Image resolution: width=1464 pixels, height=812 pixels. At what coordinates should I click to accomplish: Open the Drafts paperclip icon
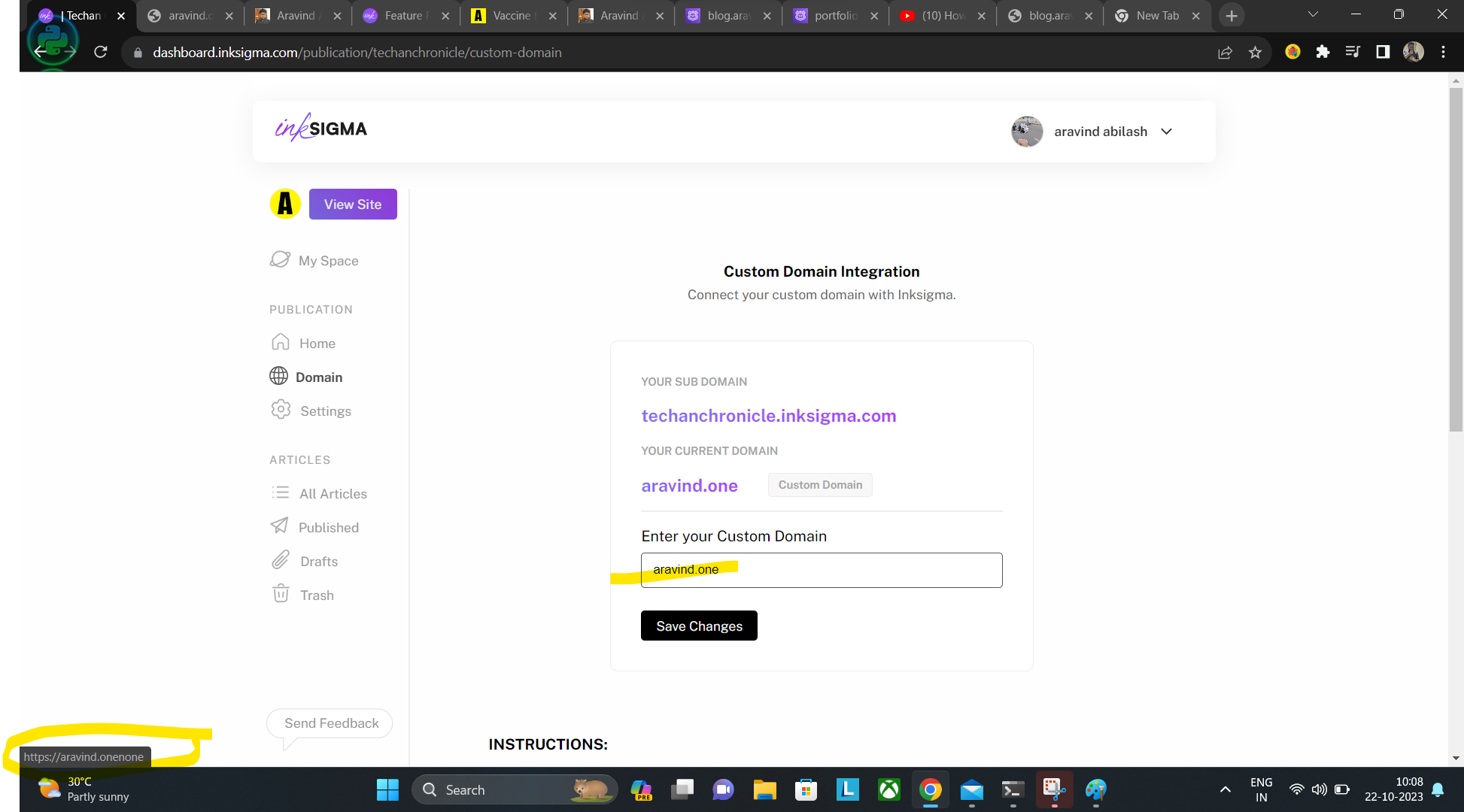coord(281,560)
